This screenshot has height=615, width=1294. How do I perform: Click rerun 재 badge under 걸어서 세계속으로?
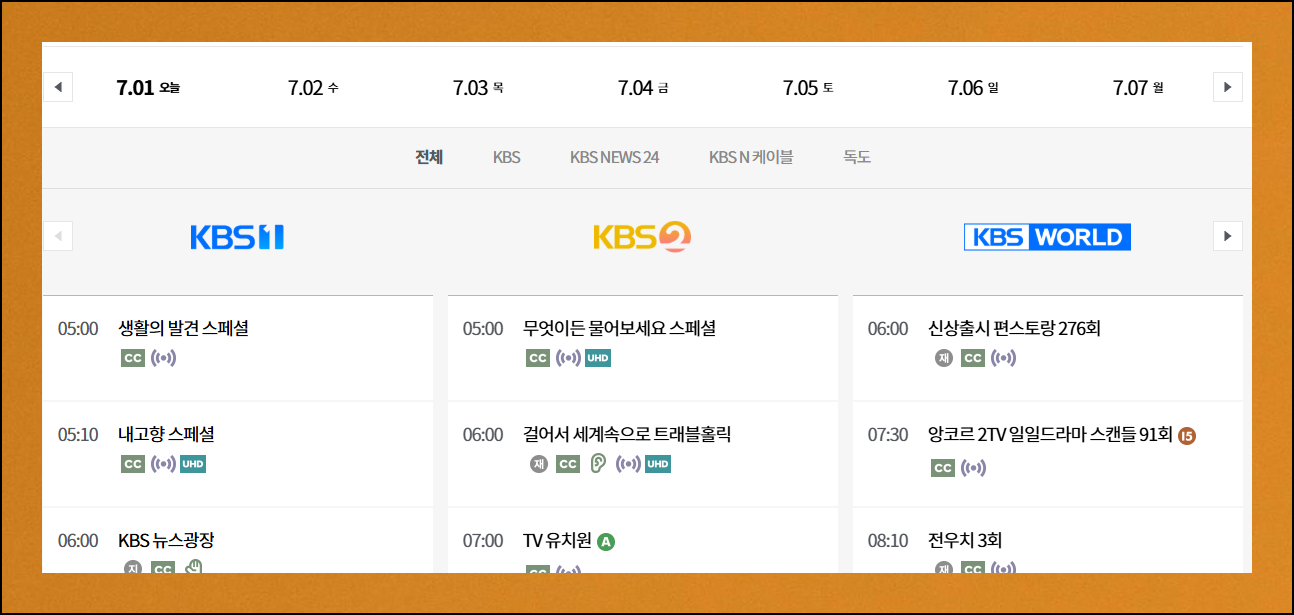point(539,464)
